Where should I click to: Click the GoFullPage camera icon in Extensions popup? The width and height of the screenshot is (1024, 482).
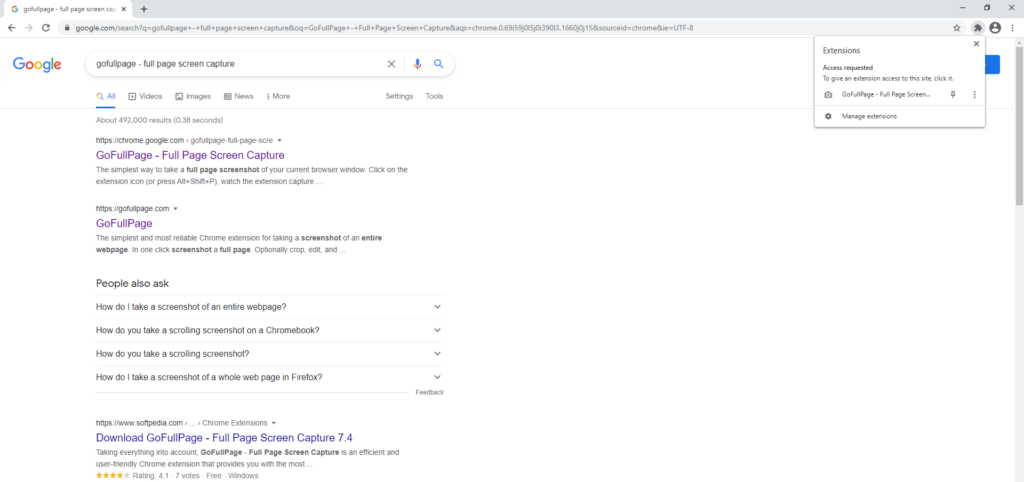tap(828, 95)
